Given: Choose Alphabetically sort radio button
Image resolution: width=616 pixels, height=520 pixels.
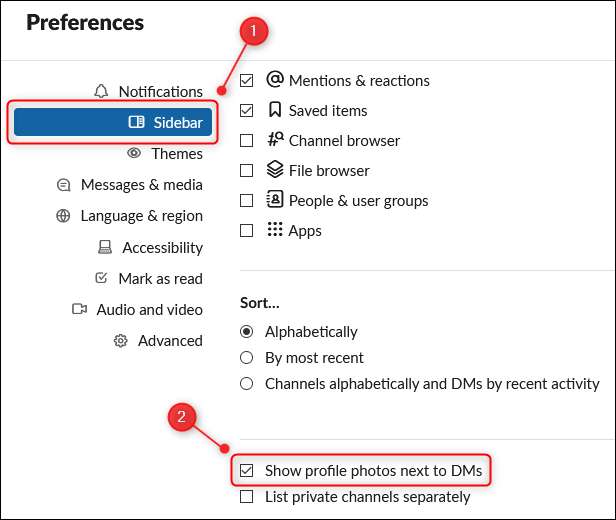Looking at the screenshot, I should (247, 332).
